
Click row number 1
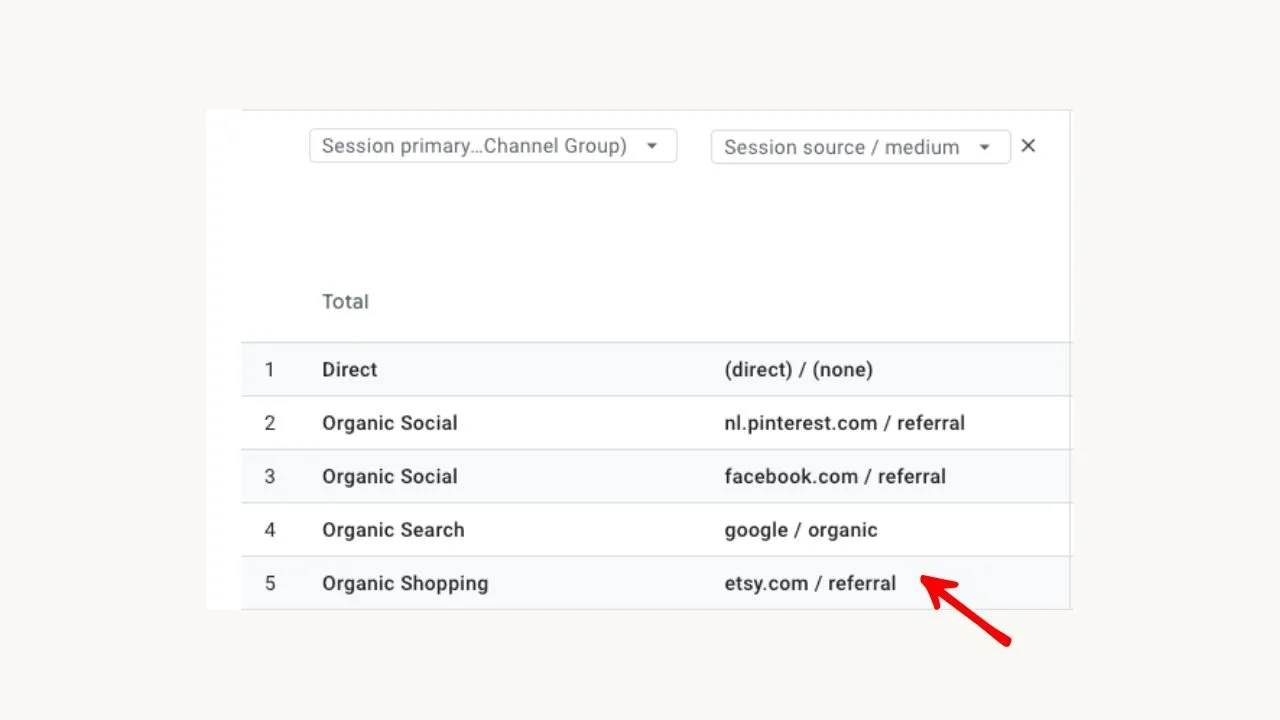(x=269, y=370)
